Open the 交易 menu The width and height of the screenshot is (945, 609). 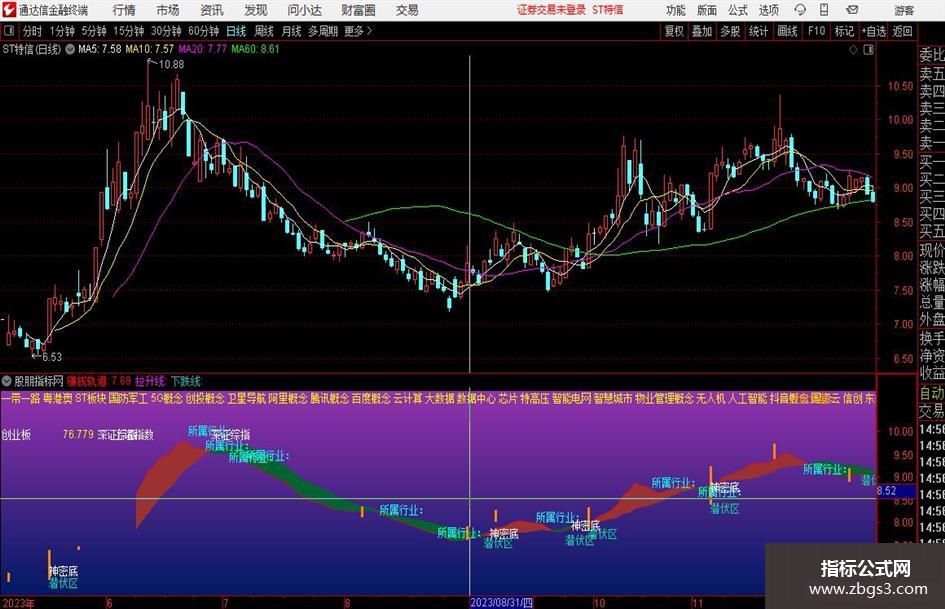click(407, 10)
